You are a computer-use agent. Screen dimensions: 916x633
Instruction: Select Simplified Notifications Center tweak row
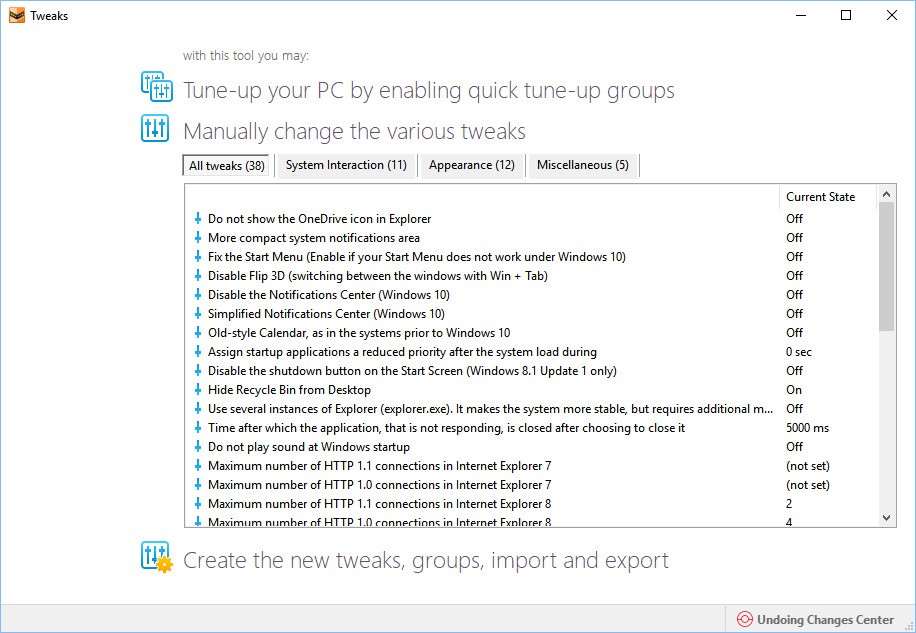326,314
